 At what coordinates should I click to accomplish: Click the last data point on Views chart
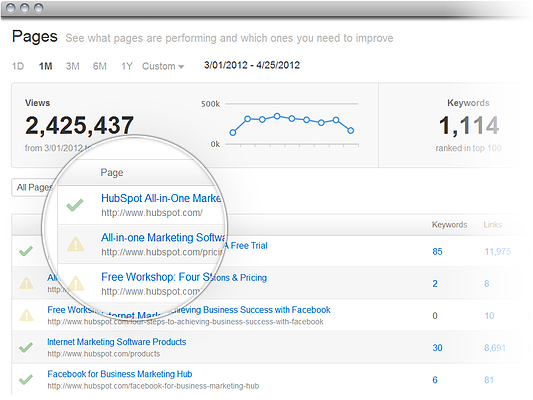click(x=351, y=130)
